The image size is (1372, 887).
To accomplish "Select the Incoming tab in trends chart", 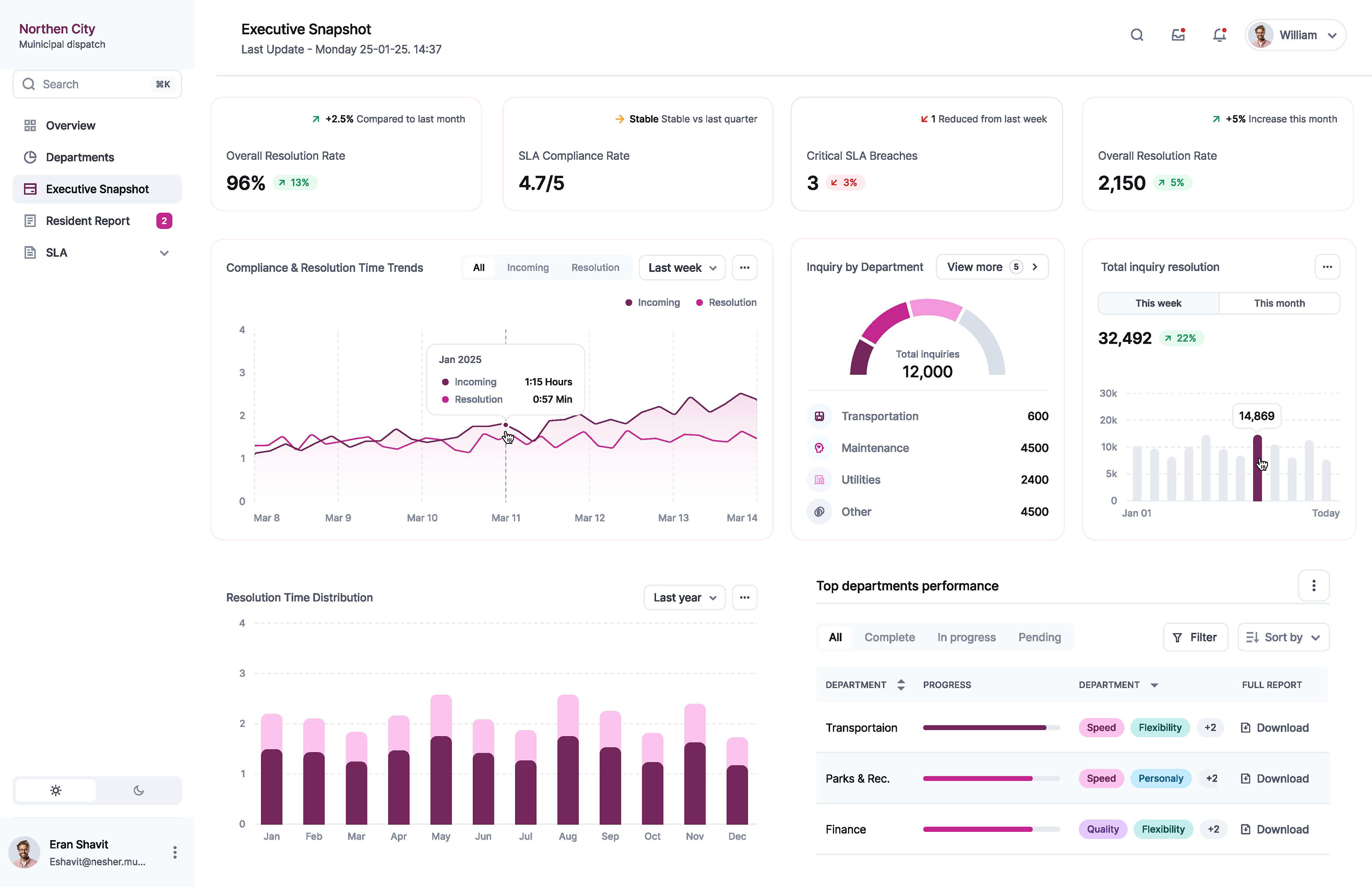I will click(527, 268).
